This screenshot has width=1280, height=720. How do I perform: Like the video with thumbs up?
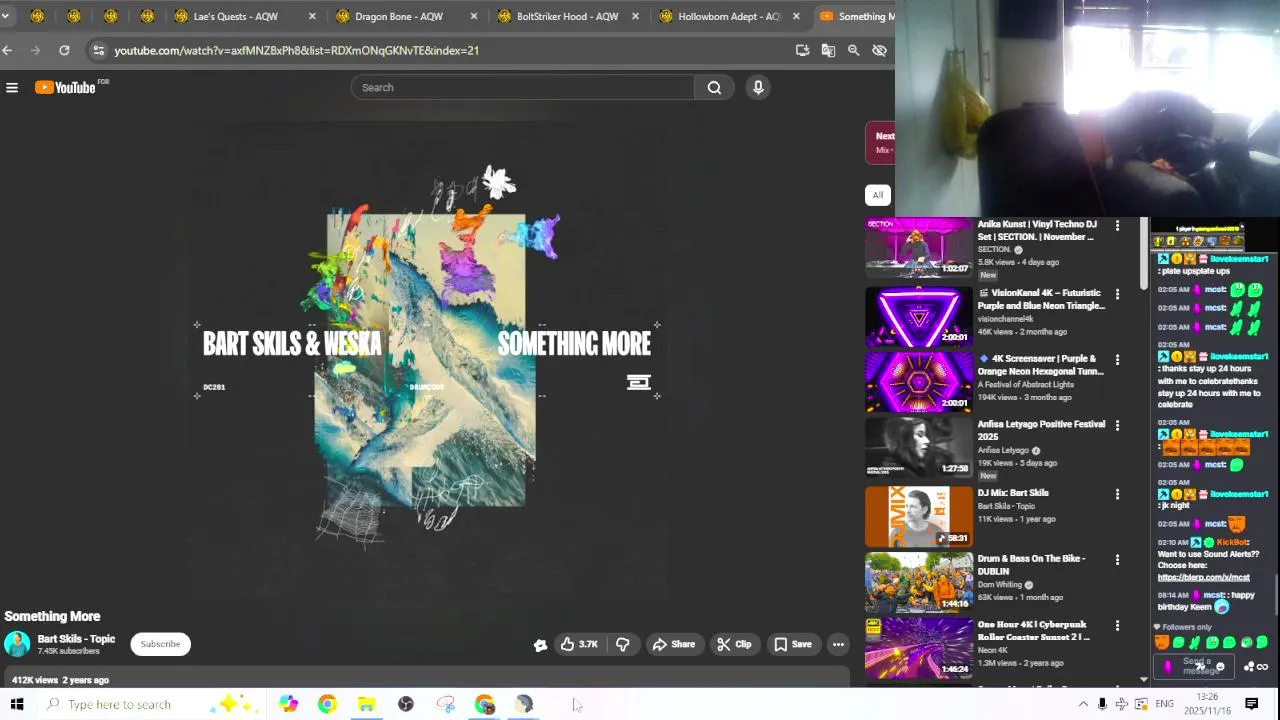pyautogui.click(x=579, y=645)
